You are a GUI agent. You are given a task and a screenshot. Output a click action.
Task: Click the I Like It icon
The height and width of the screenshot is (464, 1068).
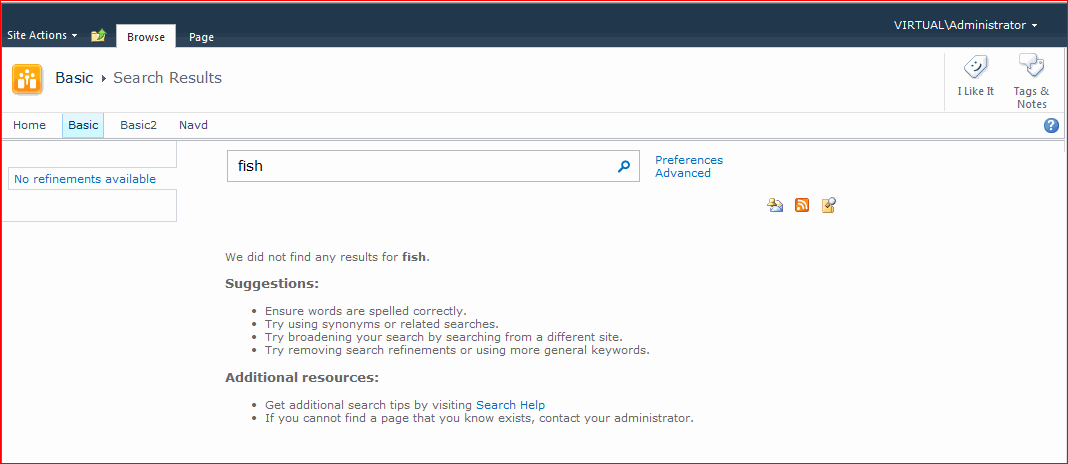975,68
